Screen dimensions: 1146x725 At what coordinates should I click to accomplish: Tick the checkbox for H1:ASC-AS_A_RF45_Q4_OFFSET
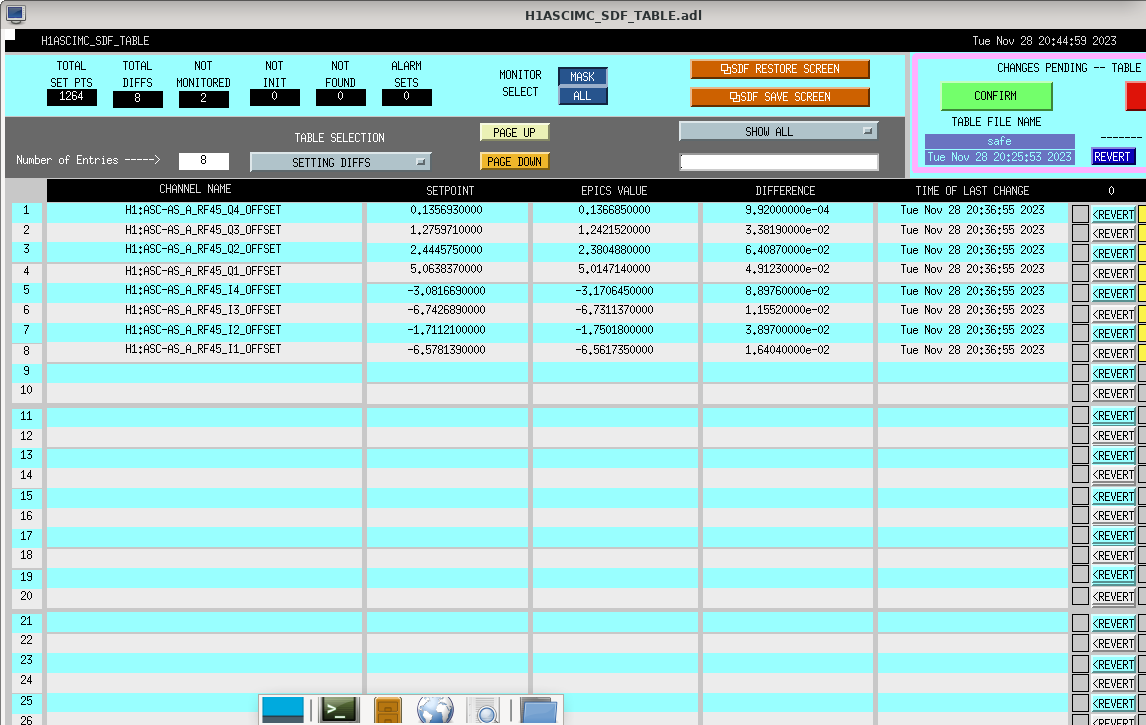click(1080, 214)
